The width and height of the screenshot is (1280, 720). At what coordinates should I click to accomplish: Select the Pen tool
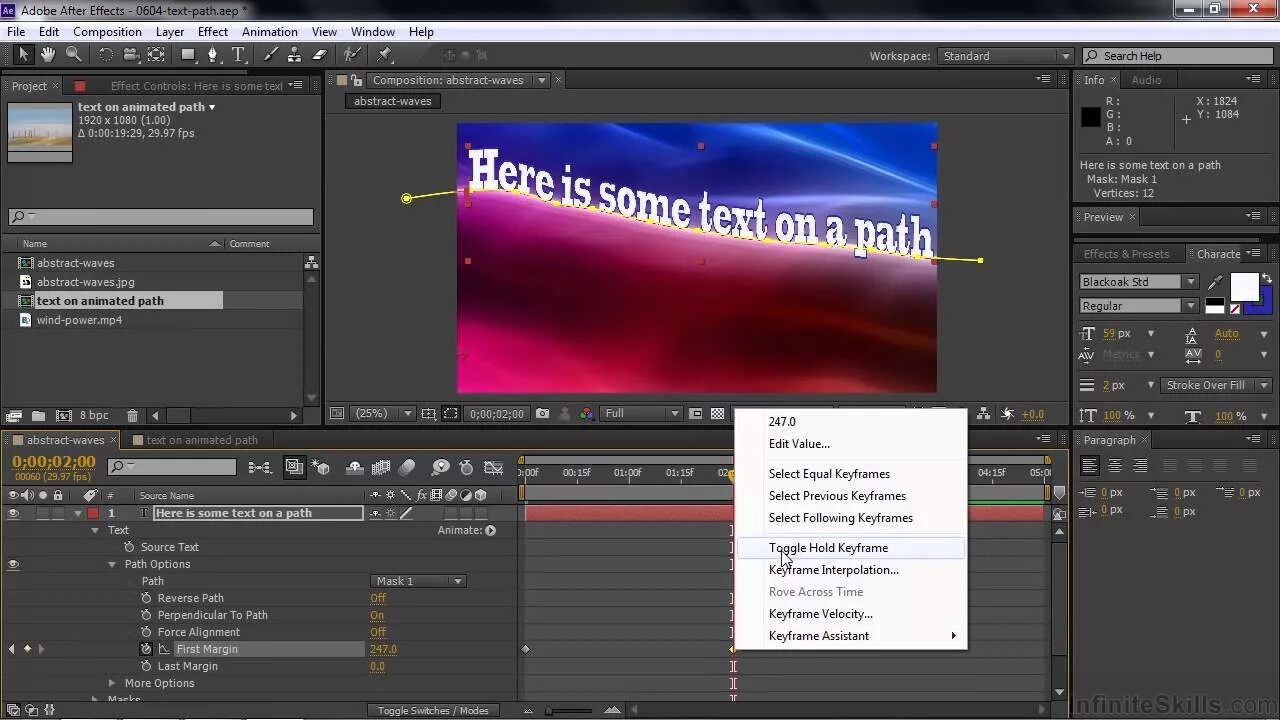213,55
